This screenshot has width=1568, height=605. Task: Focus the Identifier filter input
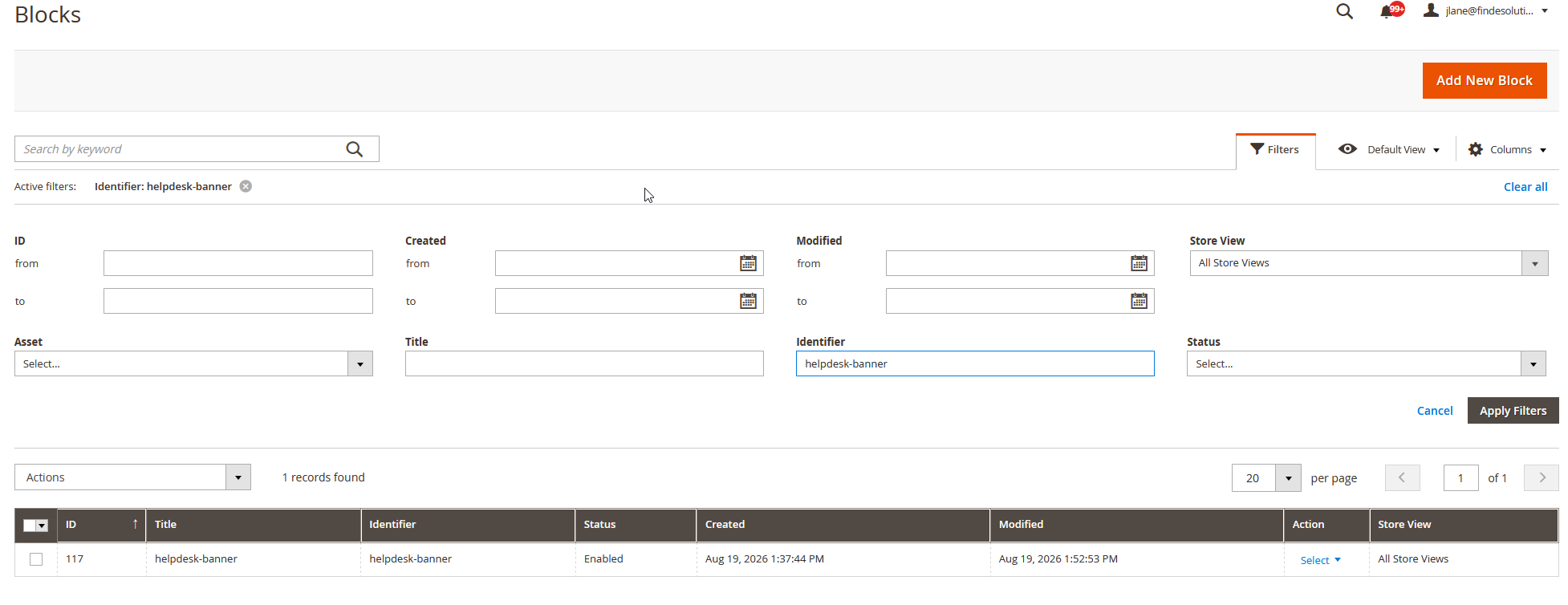click(x=975, y=363)
